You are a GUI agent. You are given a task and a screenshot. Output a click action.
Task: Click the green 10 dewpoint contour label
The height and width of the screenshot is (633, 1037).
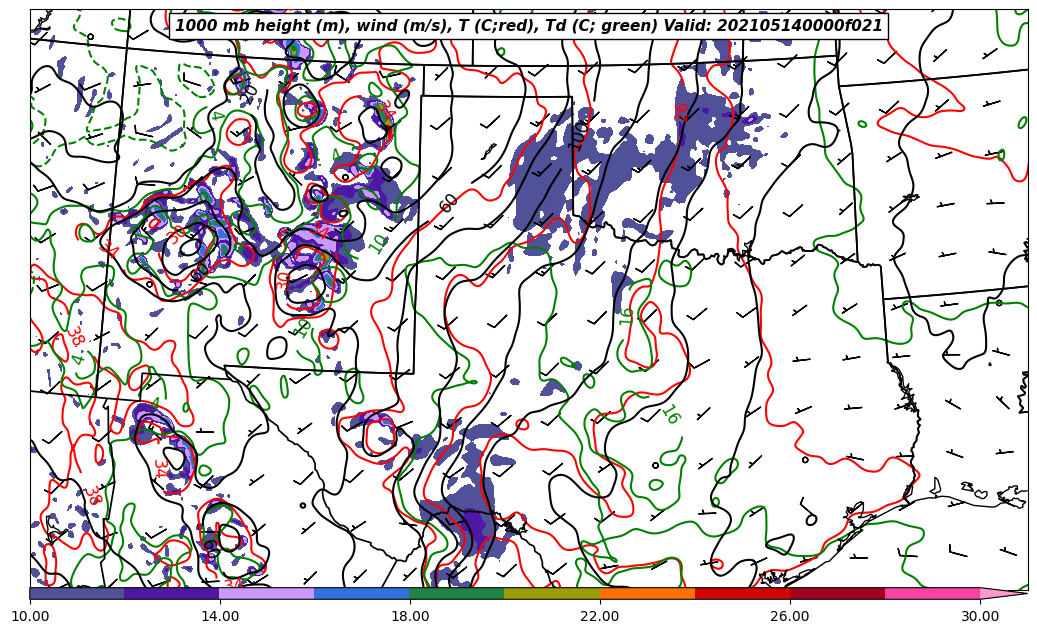tap(378, 242)
